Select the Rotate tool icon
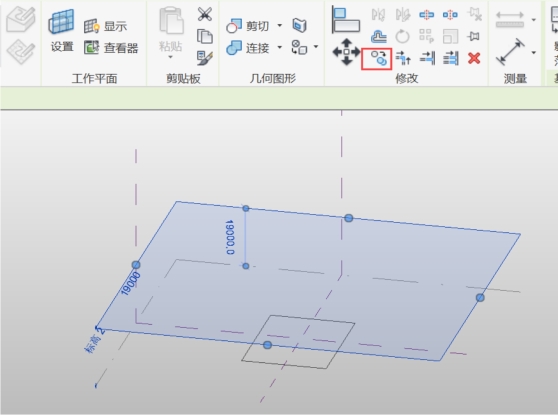Screen dimensions: 558x415 tap(402, 36)
